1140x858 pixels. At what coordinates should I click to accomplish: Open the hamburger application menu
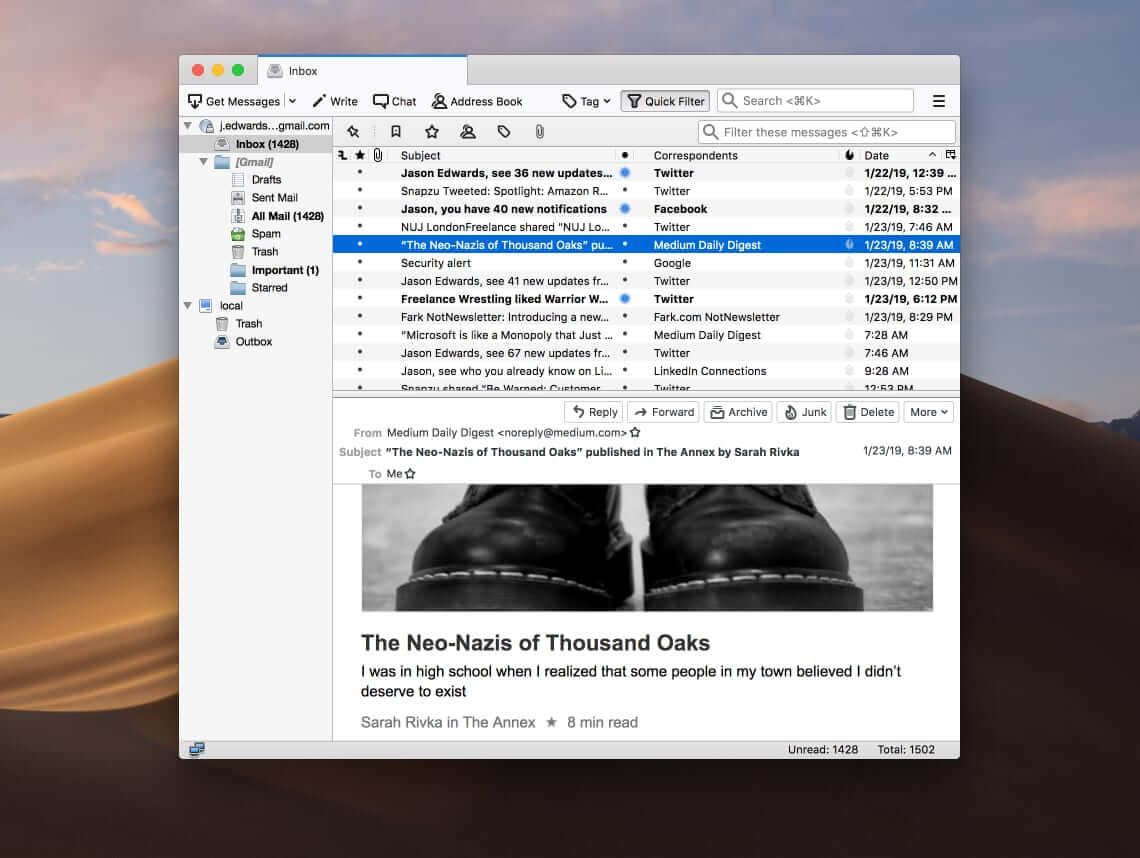[x=939, y=101]
